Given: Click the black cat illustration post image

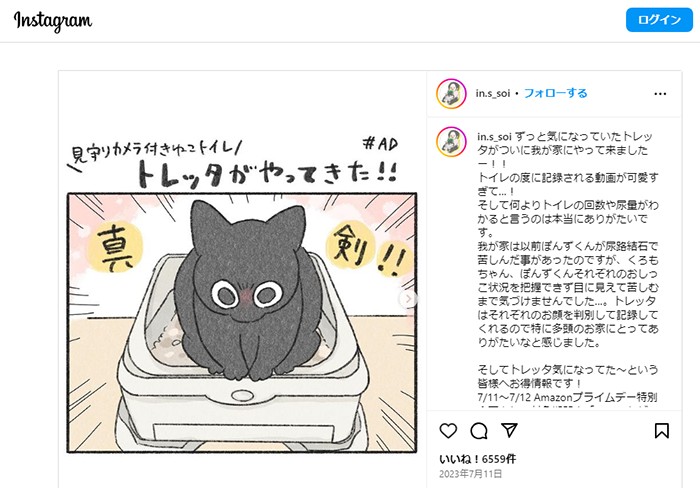Looking at the screenshot, I should point(242,322).
